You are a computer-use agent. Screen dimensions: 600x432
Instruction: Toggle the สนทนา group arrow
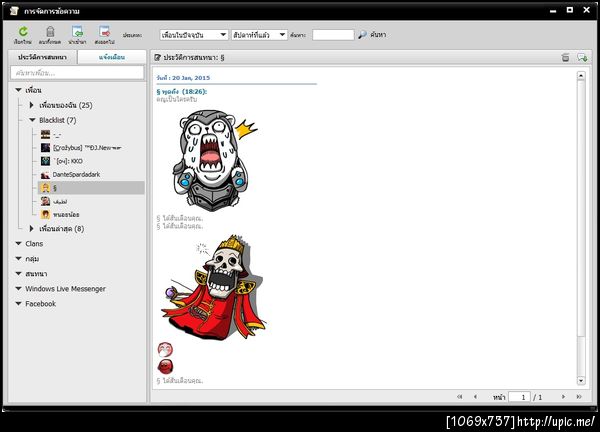(x=18, y=274)
